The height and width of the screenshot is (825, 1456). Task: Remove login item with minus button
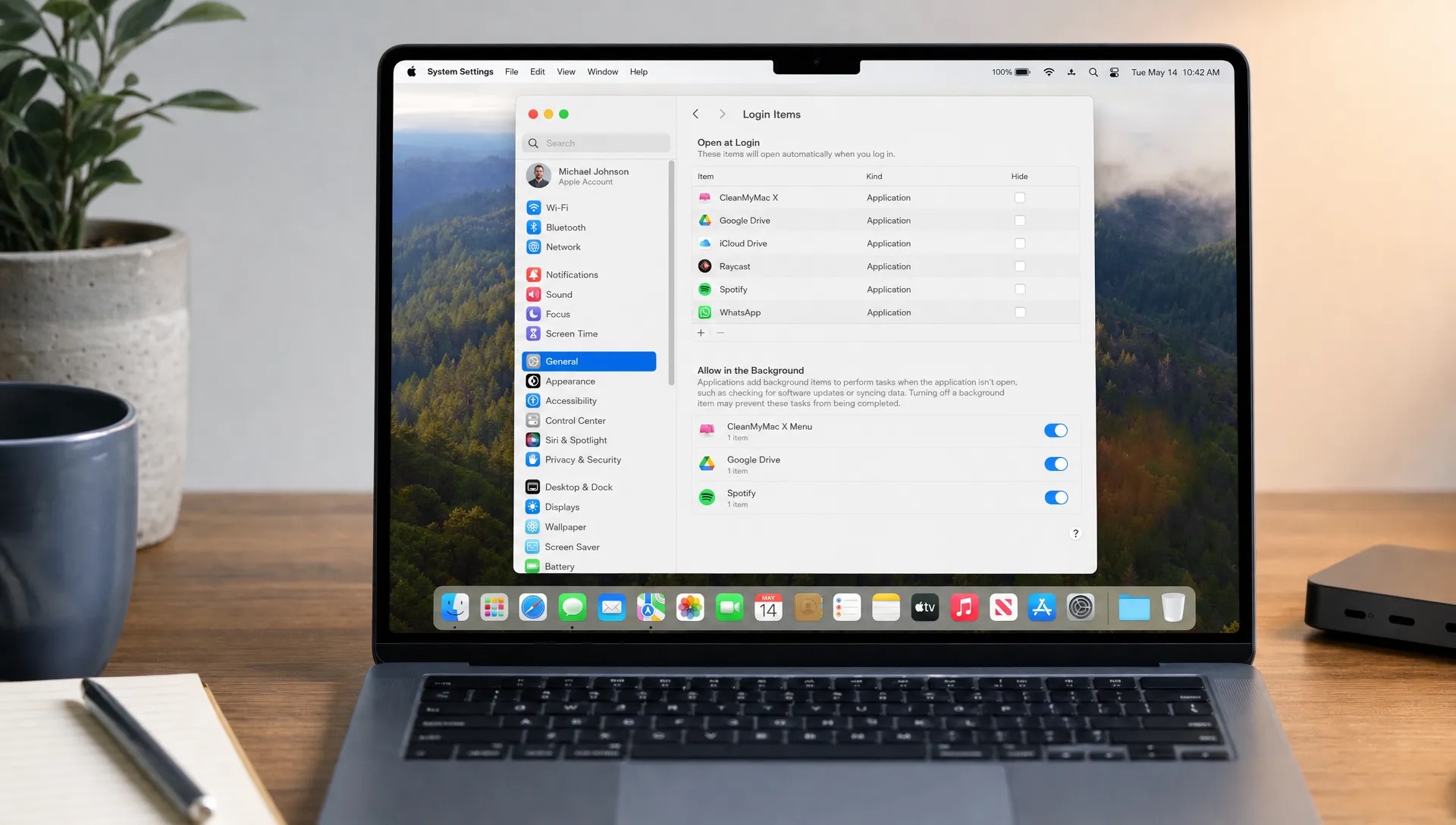pyautogui.click(x=720, y=333)
